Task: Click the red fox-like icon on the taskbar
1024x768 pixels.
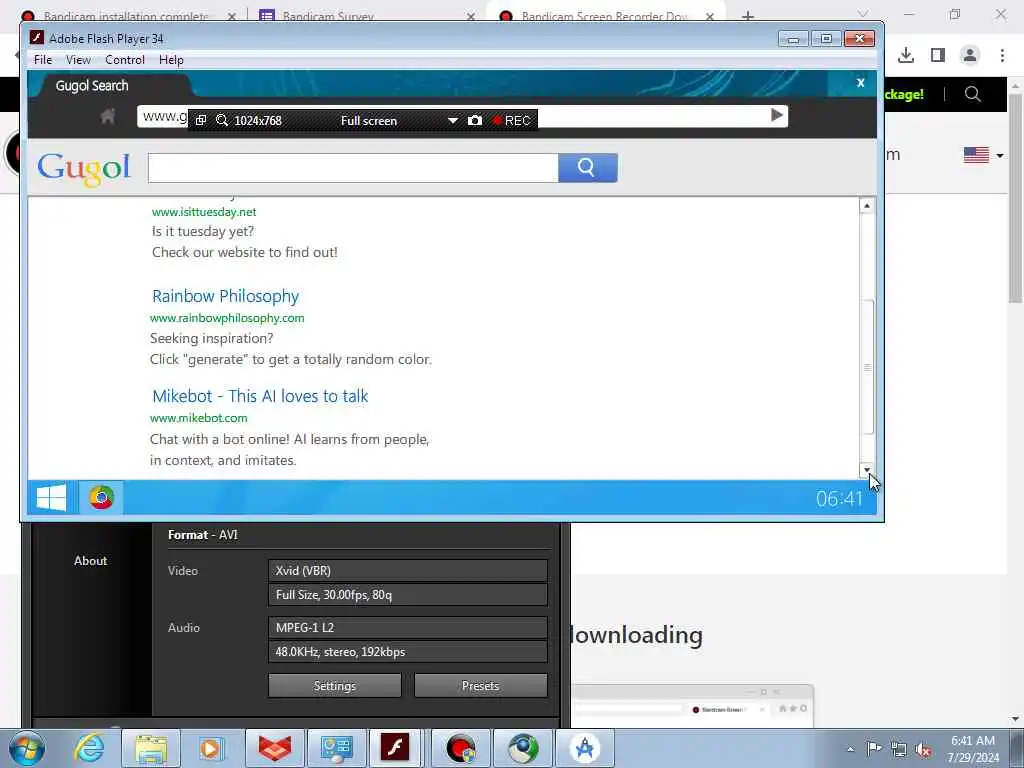Action: 275,748
